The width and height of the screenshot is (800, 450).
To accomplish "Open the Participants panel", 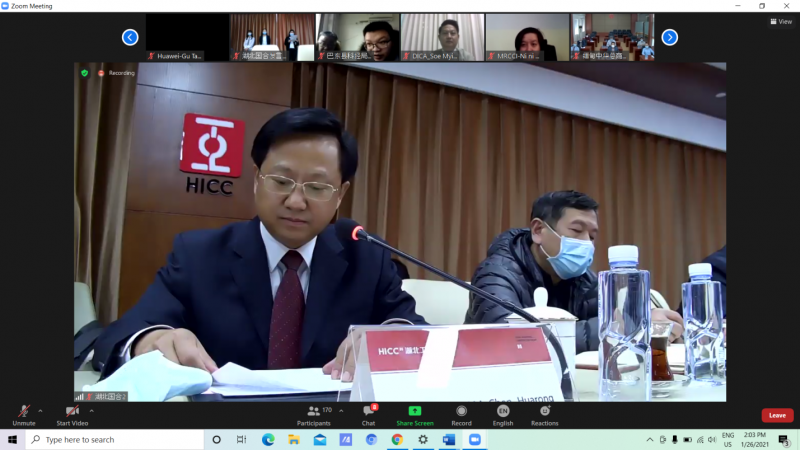I will point(314,412).
